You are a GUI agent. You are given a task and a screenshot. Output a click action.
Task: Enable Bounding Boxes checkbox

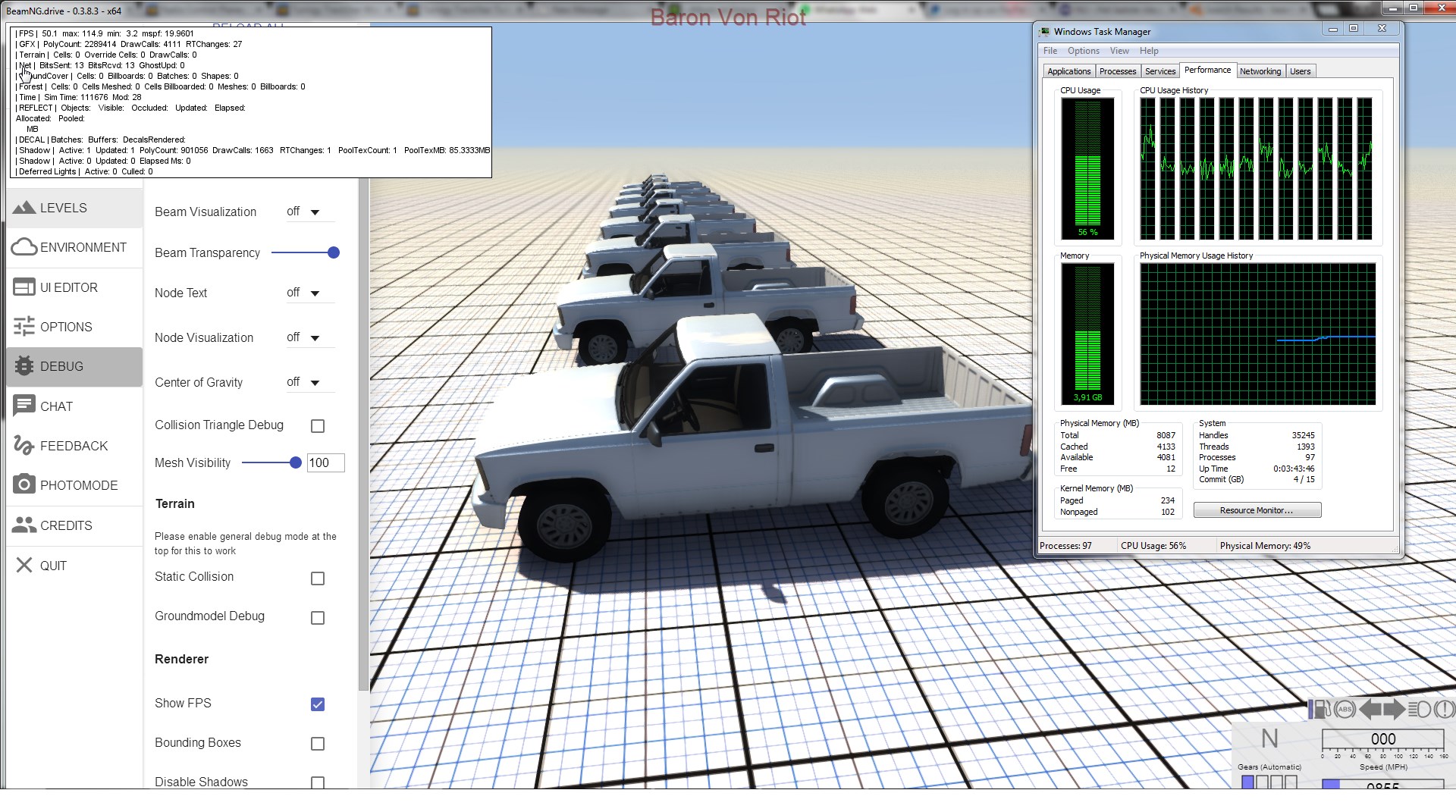[x=318, y=744]
